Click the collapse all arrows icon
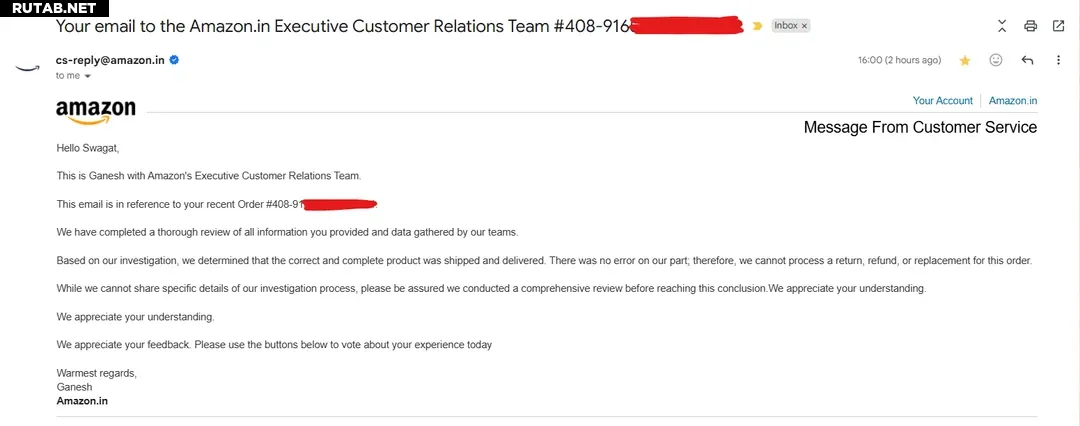1080x426 pixels. (1003, 25)
